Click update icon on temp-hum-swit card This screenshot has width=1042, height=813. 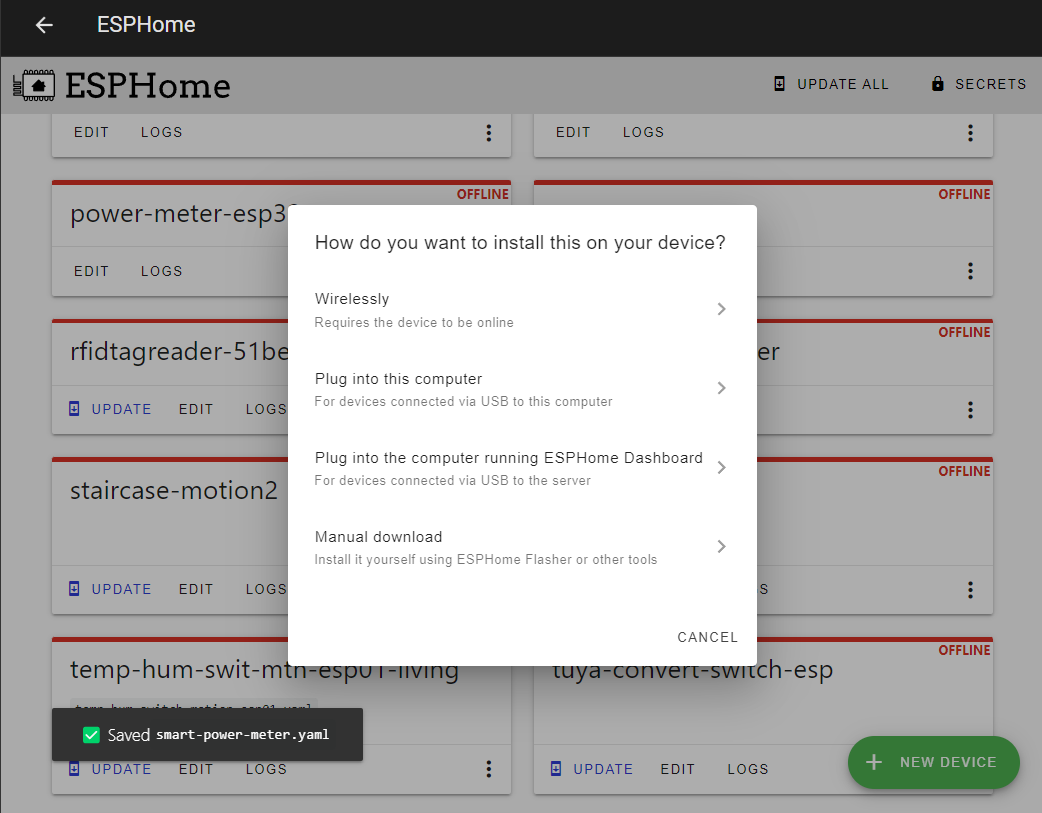74,769
